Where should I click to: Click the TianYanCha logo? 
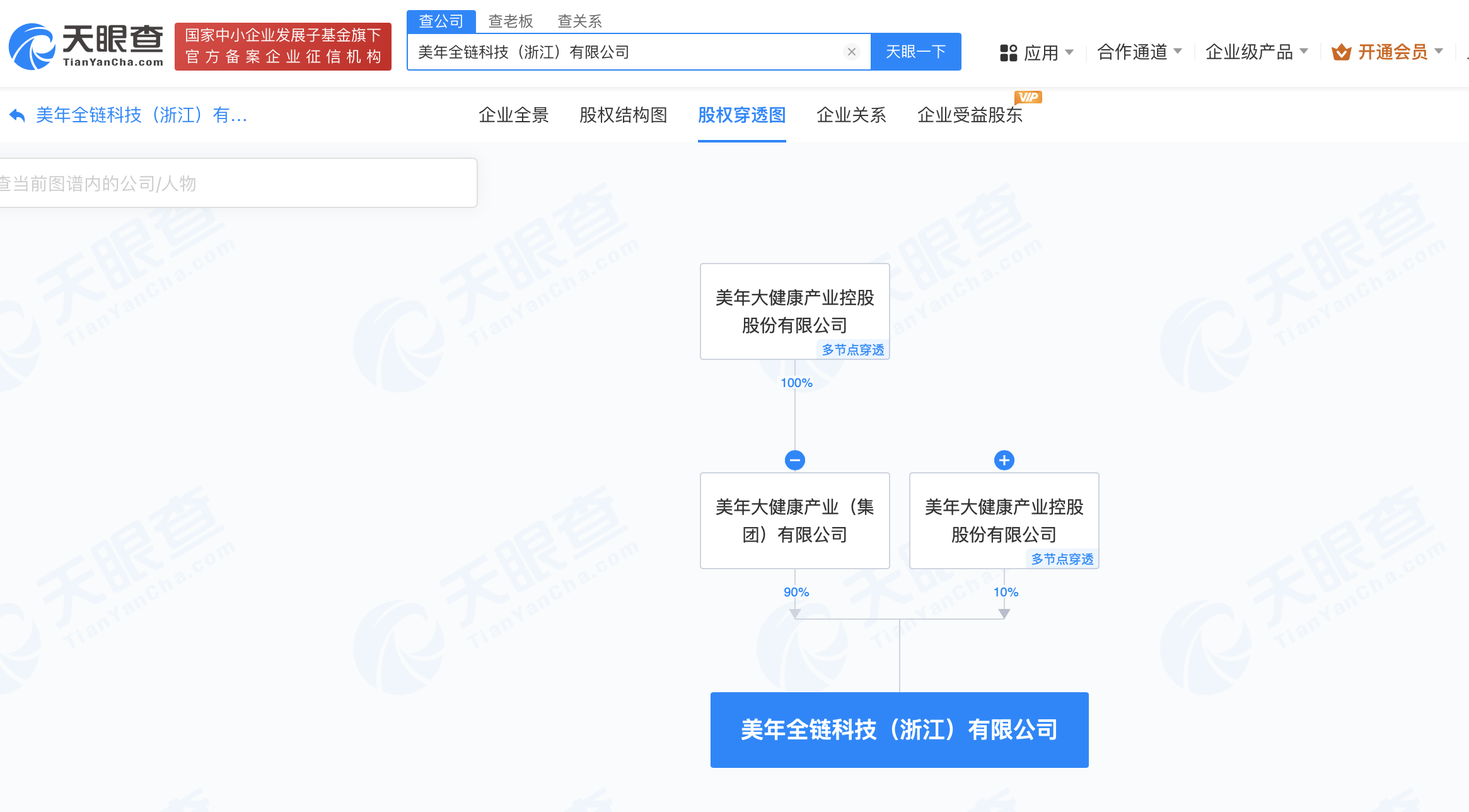point(86,45)
